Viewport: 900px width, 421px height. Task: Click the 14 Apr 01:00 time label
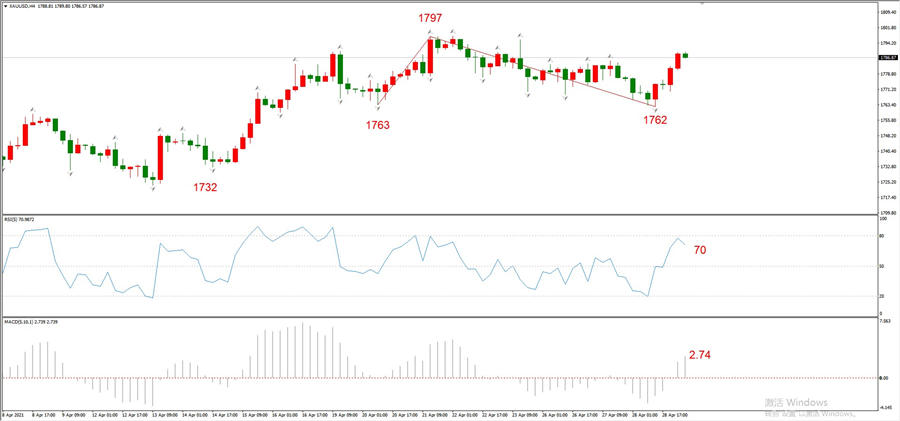(x=195, y=415)
